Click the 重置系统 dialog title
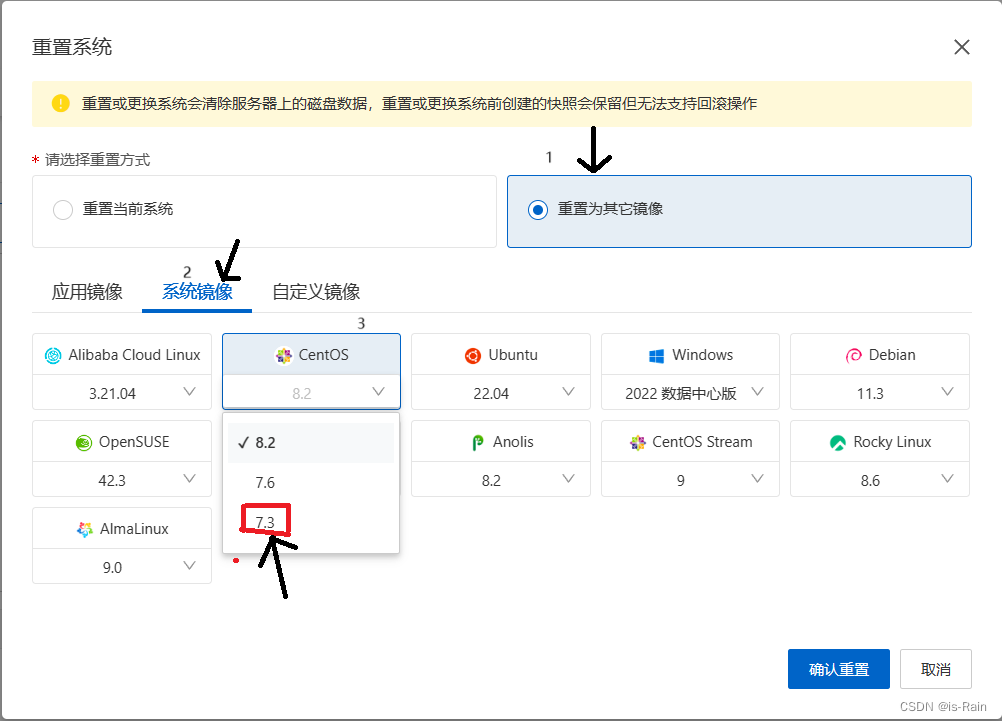The height and width of the screenshot is (721, 1002). (72, 47)
